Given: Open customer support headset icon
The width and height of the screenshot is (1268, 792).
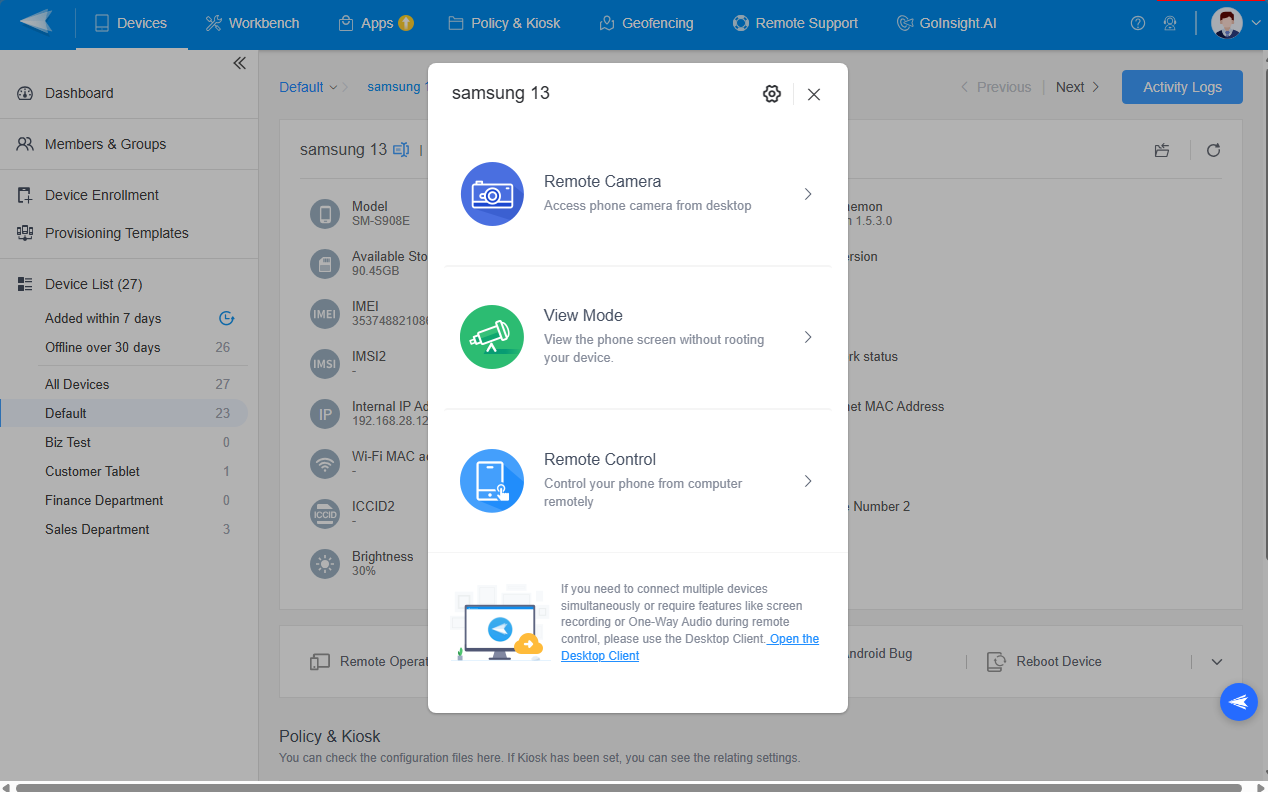Looking at the screenshot, I should pos(1170,23).
